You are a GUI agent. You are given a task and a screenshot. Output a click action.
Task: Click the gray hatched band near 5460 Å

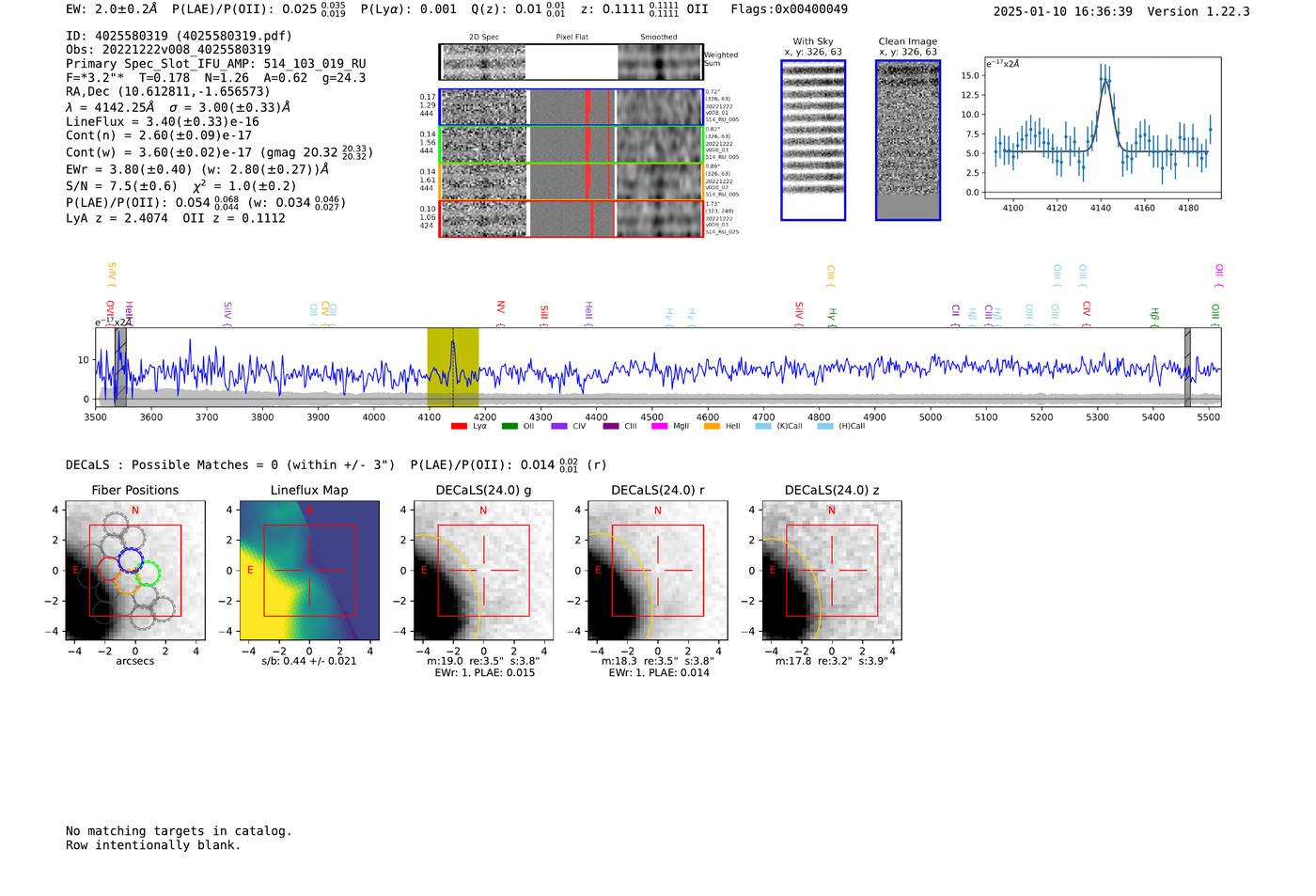pyautogui.click(x=1187, y=367)
